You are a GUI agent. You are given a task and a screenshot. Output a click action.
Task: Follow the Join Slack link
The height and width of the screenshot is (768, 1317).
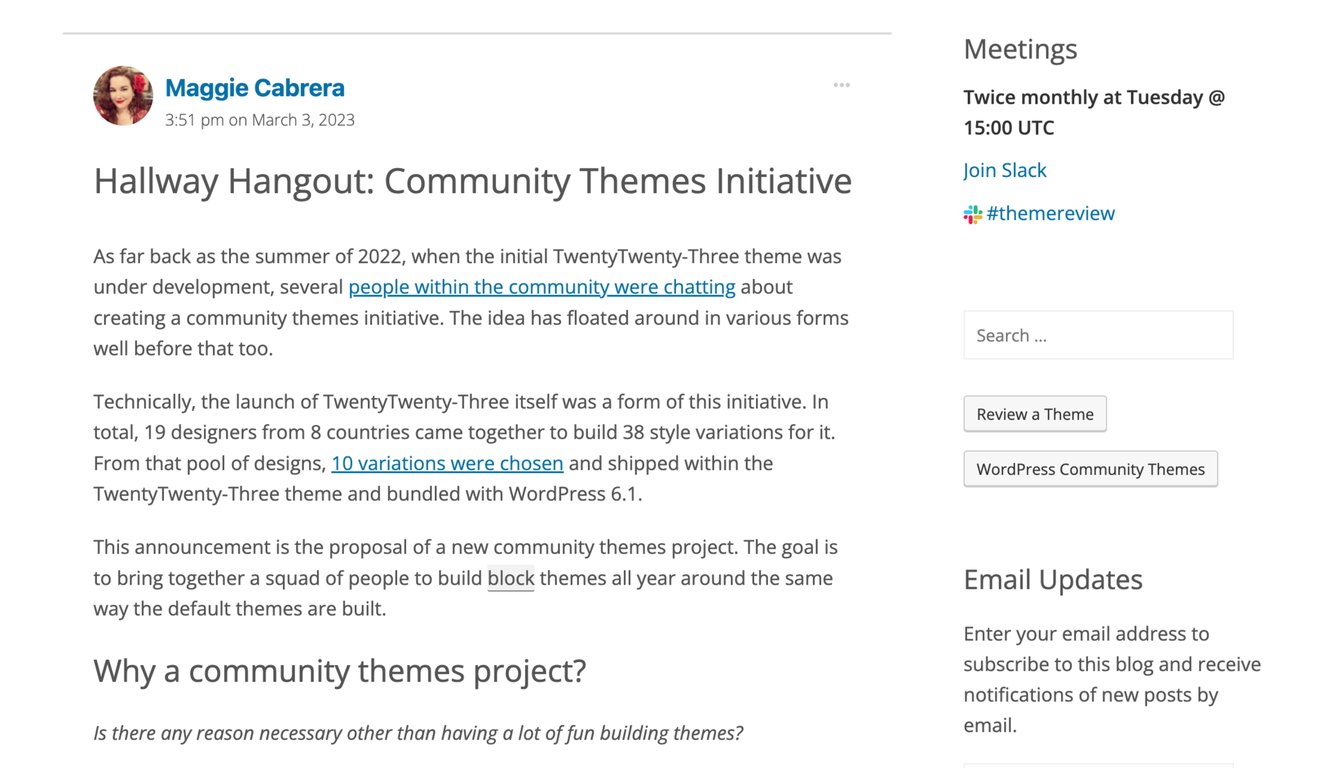pos(1004,170)
